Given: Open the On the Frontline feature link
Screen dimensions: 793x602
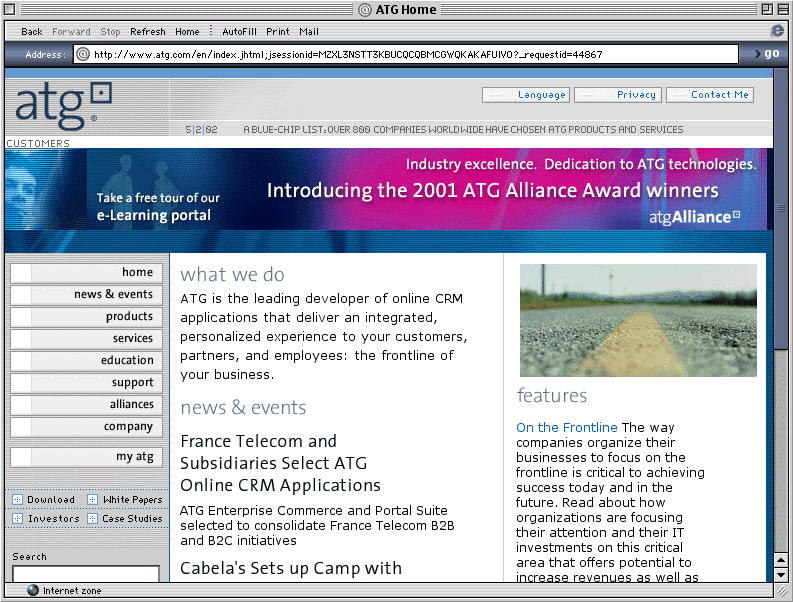Looking at the screenshot, I should [566, 427].
